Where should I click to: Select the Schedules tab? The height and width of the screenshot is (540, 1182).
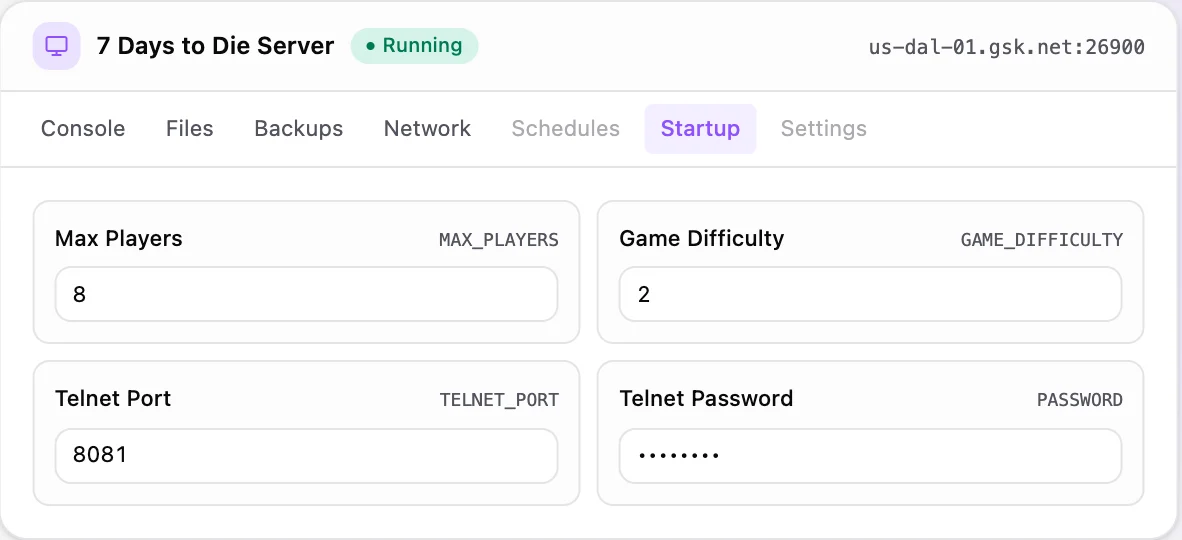tap(565, 129)
